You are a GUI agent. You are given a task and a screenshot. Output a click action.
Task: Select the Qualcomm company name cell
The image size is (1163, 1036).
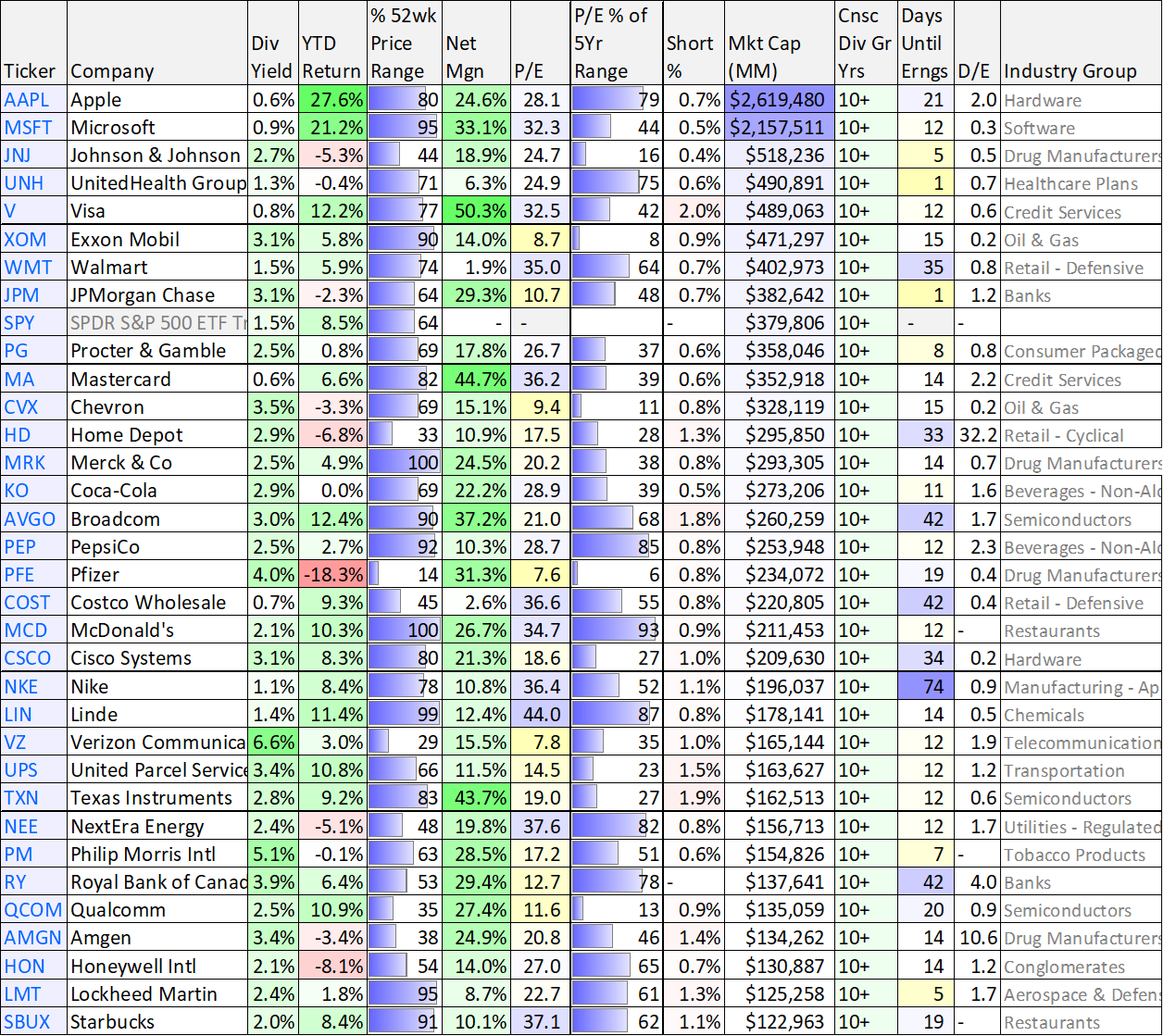coord(156,909)
